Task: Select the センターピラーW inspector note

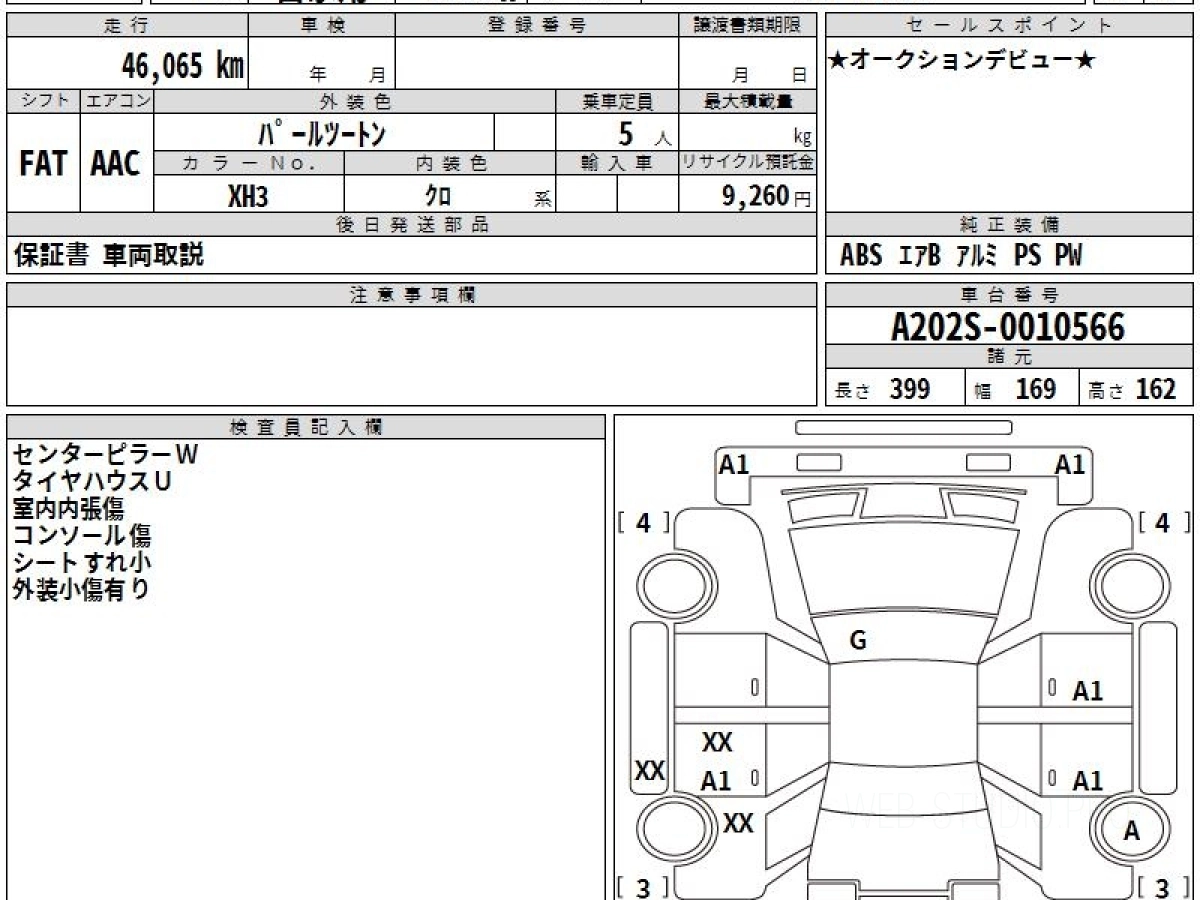Action: tap(105, 454)
